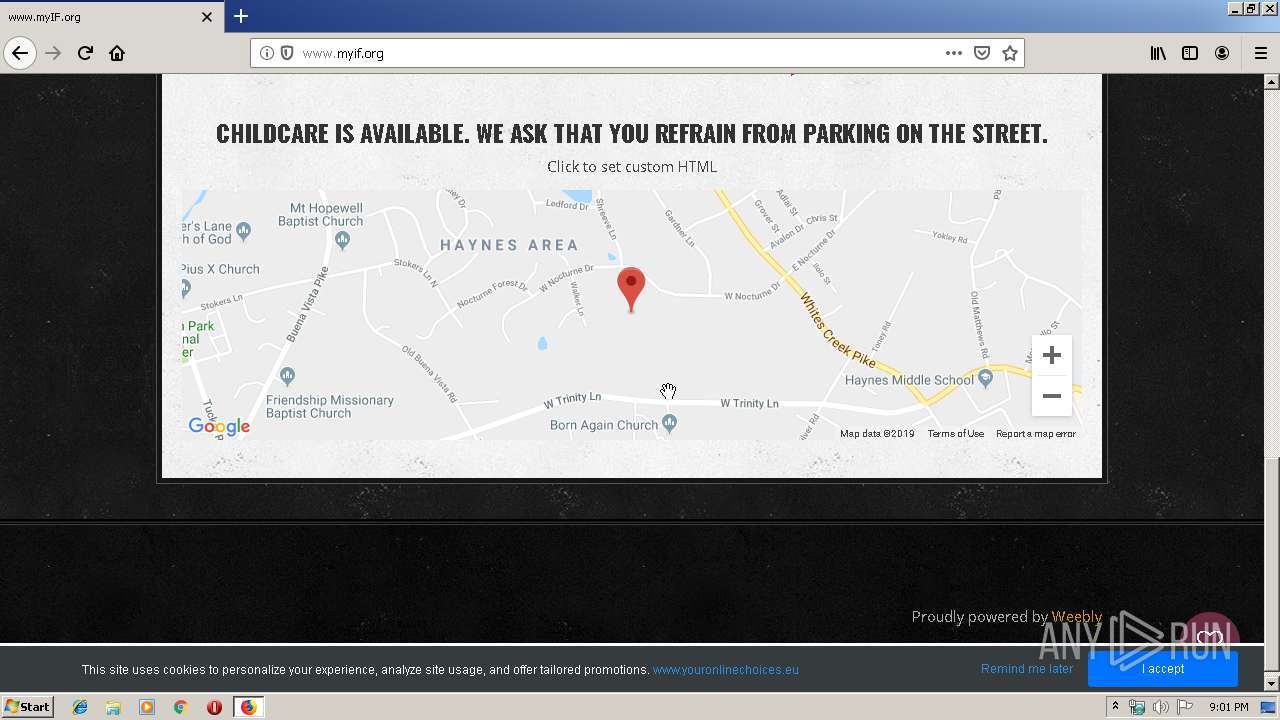Close the www.myIF.org tab
1280x720 pixels.
[207, 17]
